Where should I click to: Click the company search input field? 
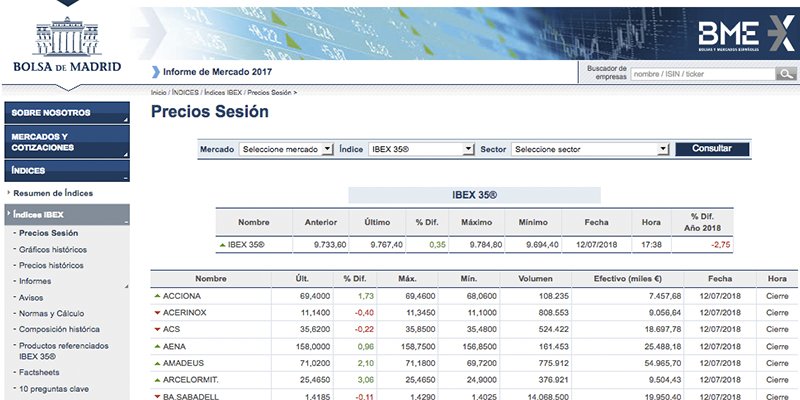tap(703, 74)
